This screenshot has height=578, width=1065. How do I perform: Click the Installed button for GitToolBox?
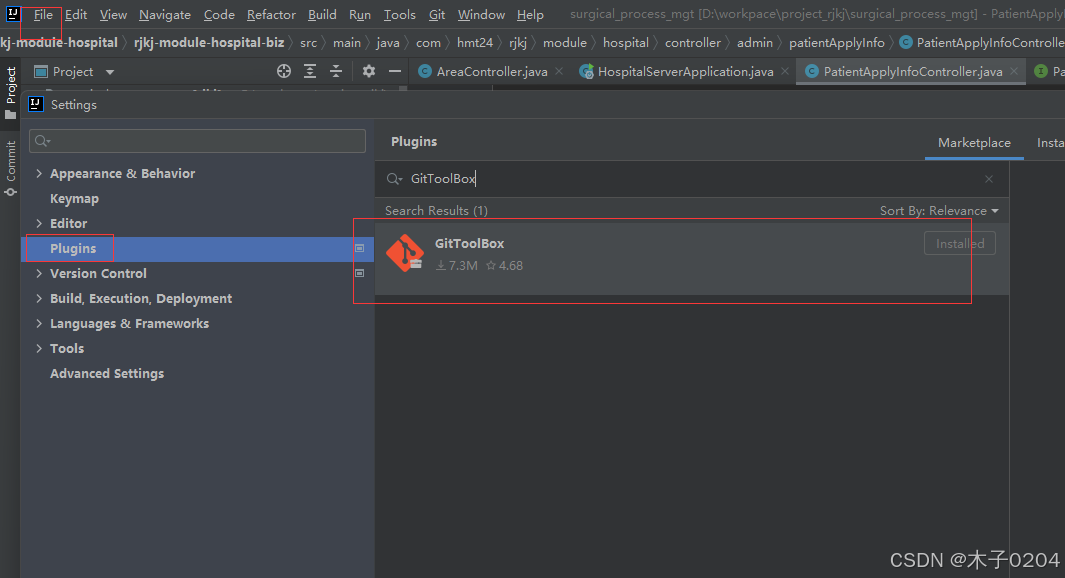(x=960, y=243)
